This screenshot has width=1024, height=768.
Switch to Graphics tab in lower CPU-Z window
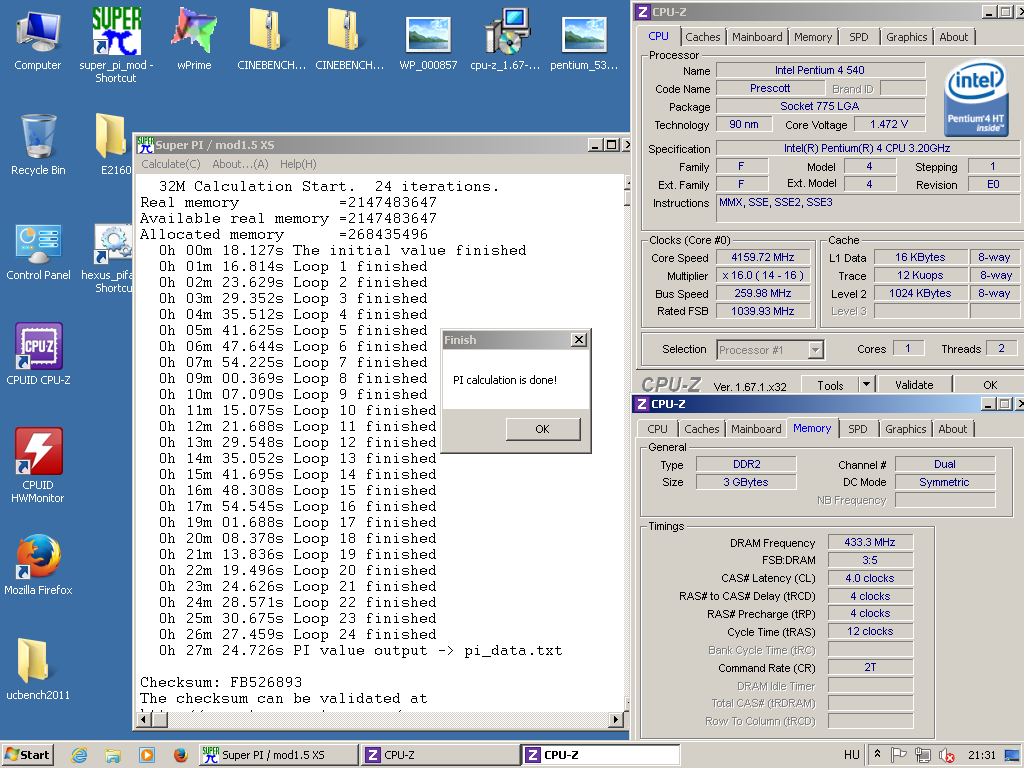pyautogui.click(x=905, y=429)
